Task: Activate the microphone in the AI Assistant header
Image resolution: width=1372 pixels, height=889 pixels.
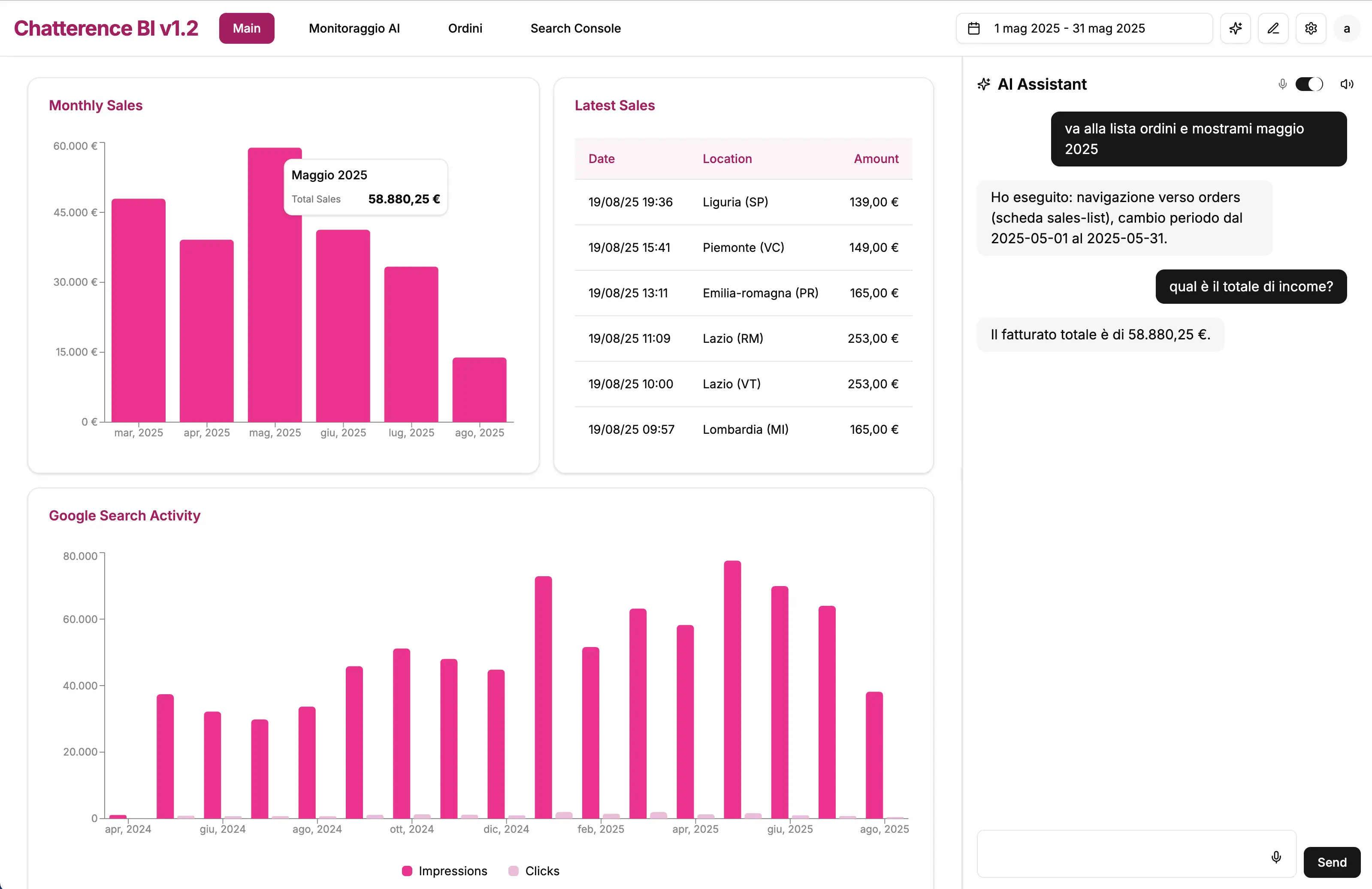Action: pos(1282,84)
